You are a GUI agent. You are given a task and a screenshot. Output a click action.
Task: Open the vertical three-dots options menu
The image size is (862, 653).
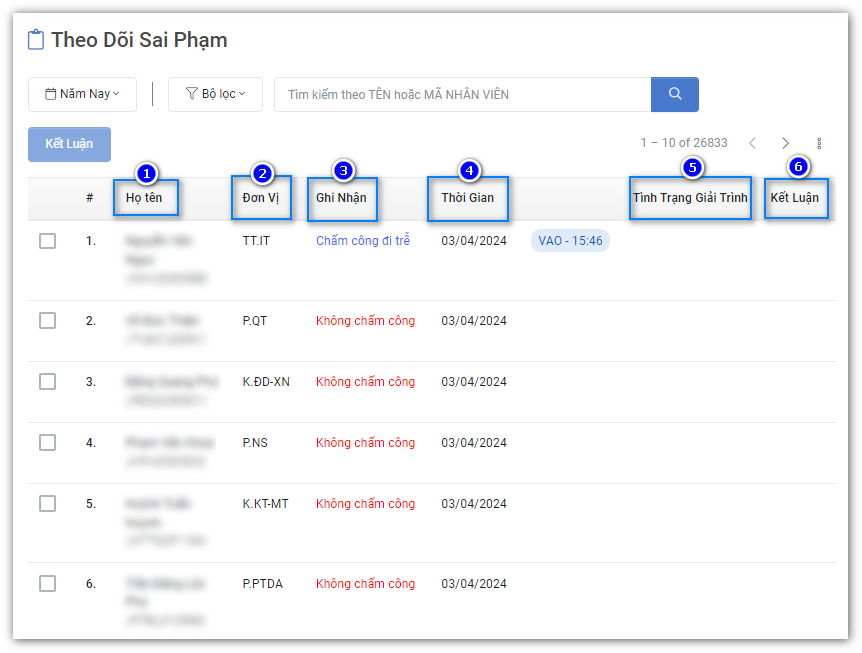pos(819,143)
